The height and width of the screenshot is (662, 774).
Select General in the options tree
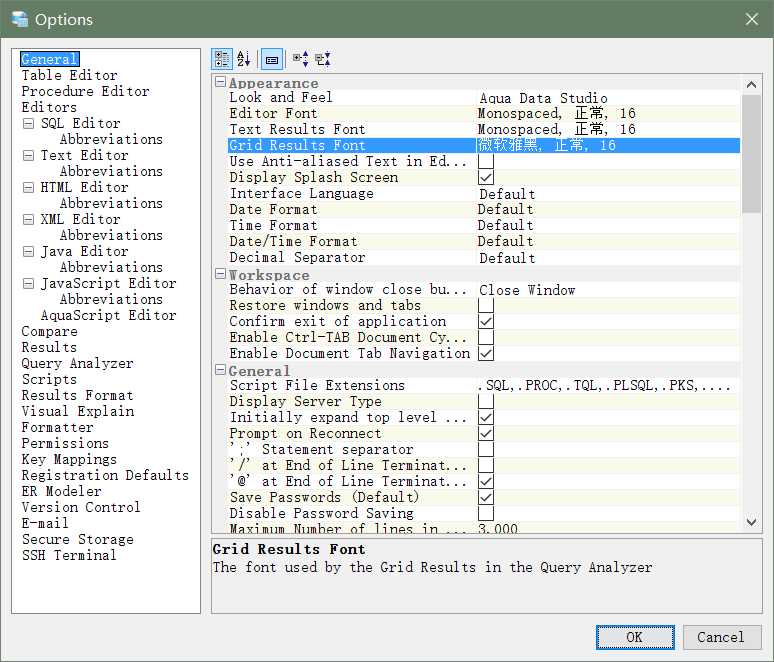point(49,59)
